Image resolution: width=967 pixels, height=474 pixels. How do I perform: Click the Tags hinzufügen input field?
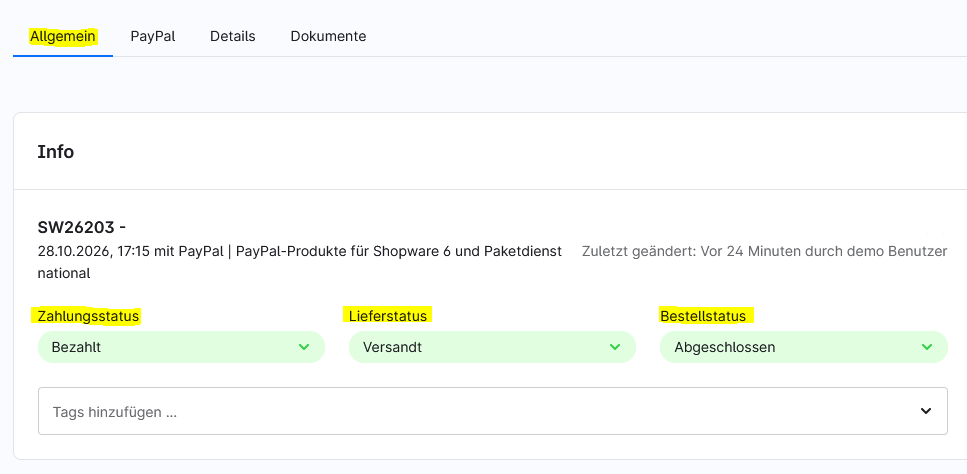(493, 411)
